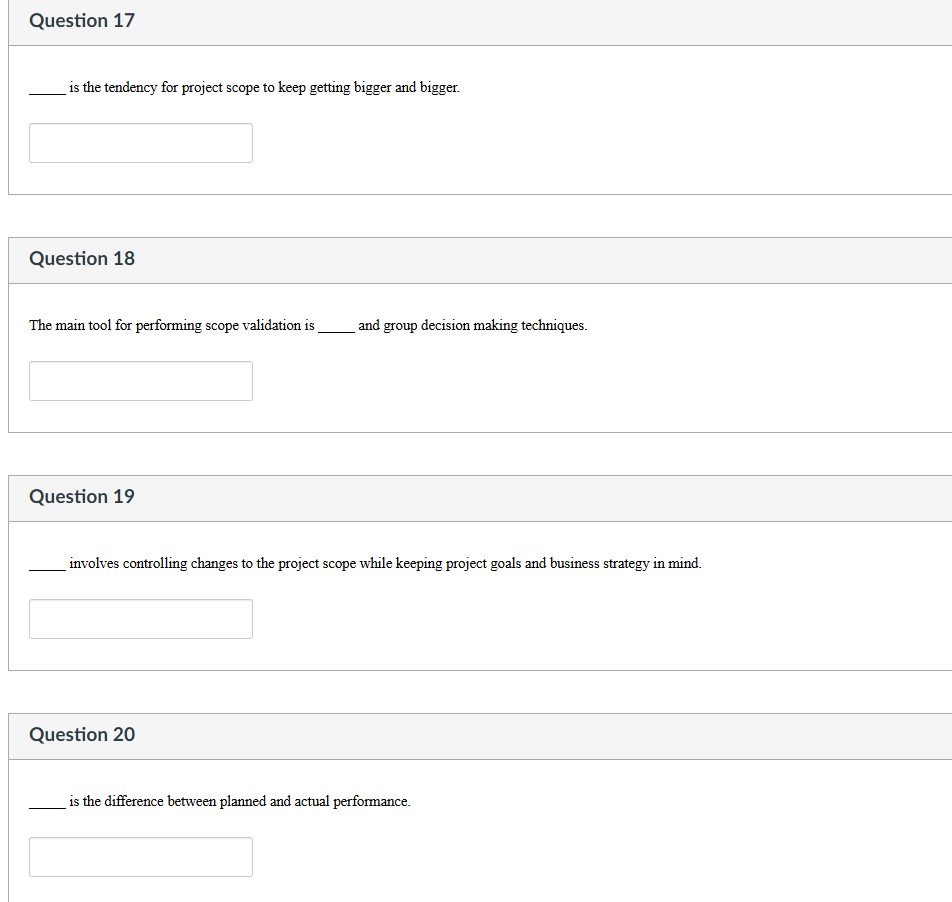Click the answer input field for Question 18
Image resolution: width=952 pixels, height=902 pixels.
[140, 381]
